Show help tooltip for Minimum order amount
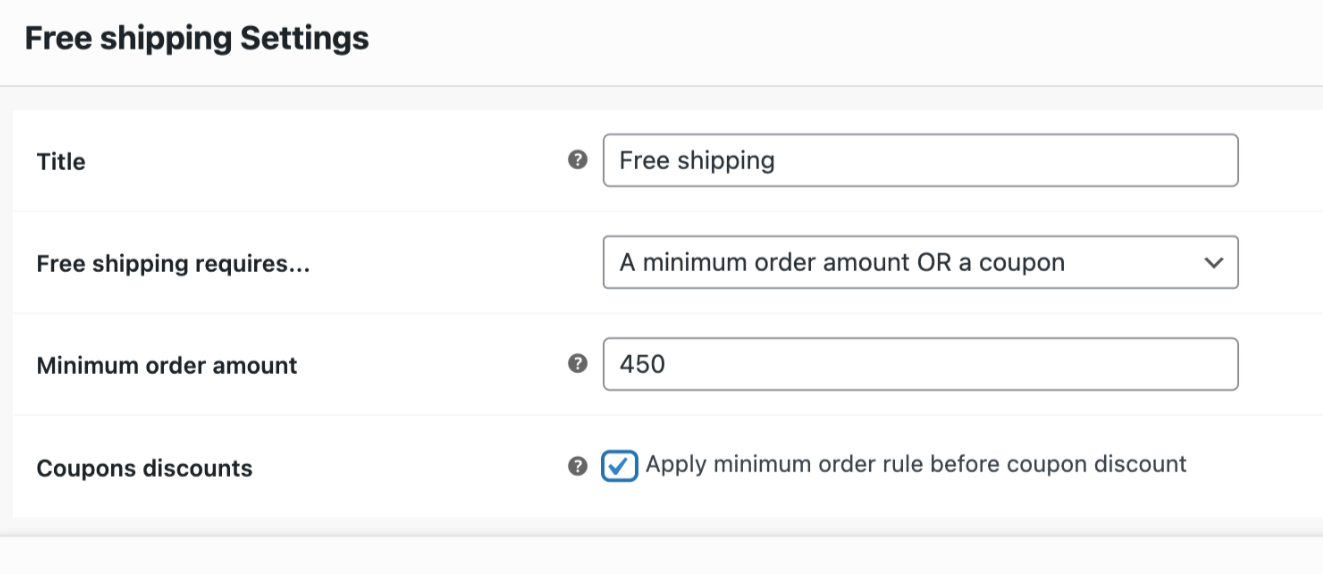1323x574 pixels. pos(577,364)
